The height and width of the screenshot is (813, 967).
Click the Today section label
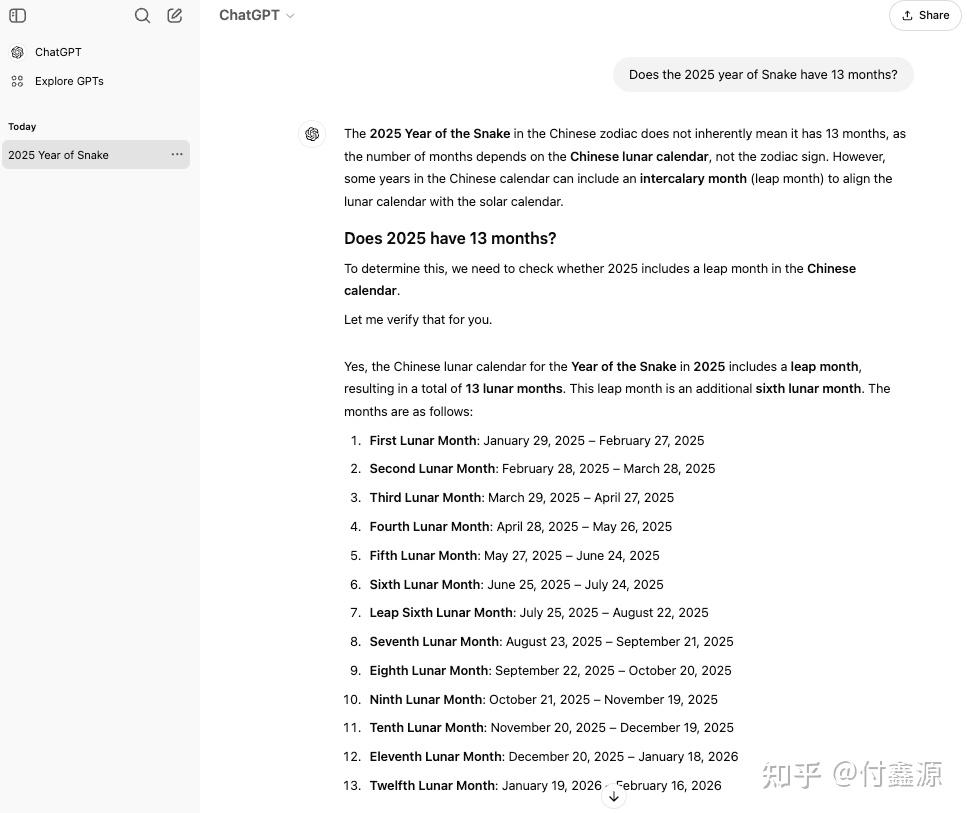point(22,126)
